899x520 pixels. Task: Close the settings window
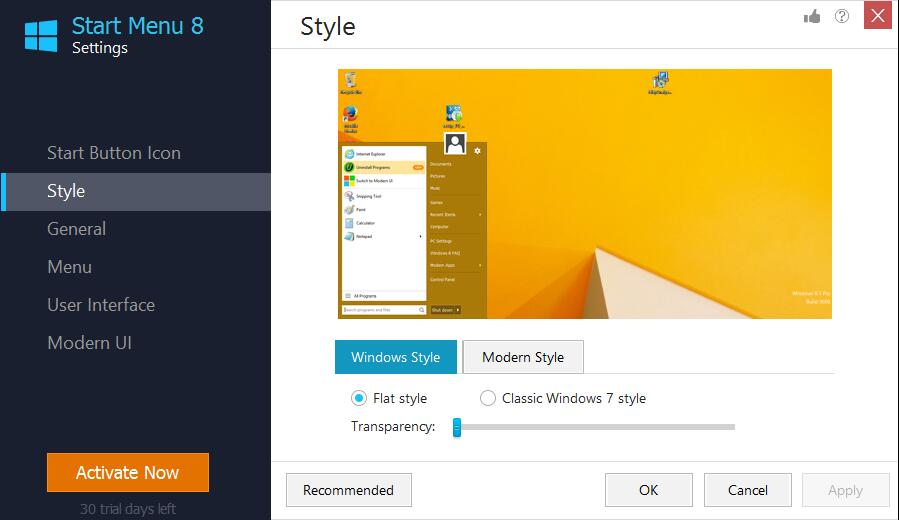[x=878, y=15]
